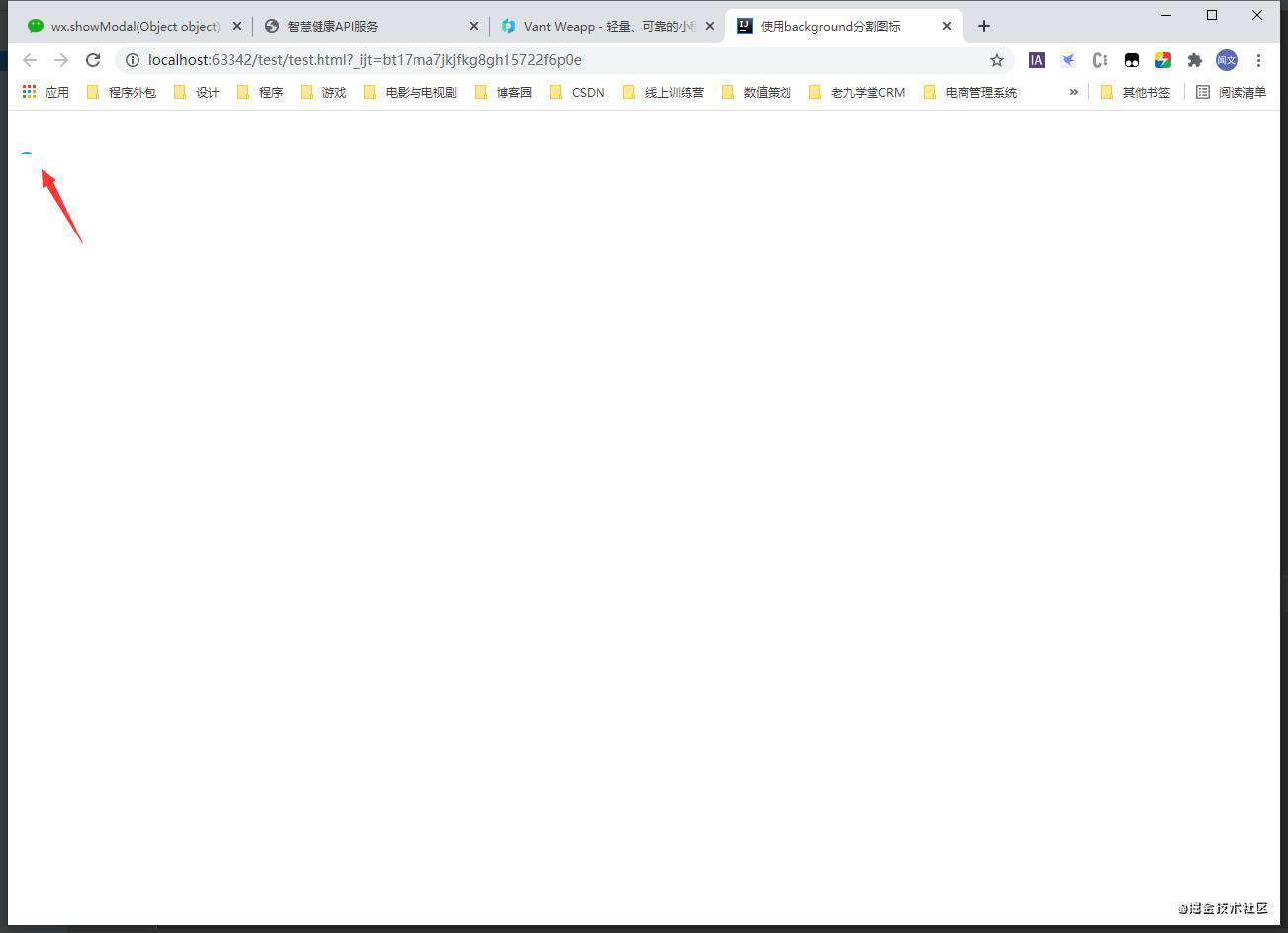Screen dimensions: 1288x933
Task: Open the 数值策划 bookmark folder
Action: coord(757,92)
